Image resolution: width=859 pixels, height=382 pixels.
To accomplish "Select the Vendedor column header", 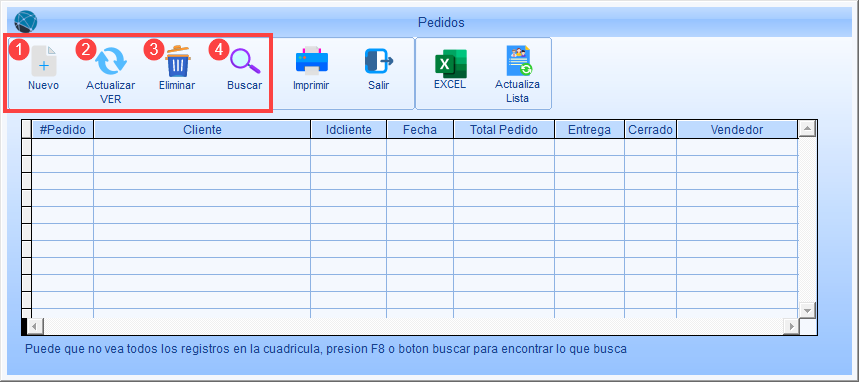I will [x=737, y=130].
